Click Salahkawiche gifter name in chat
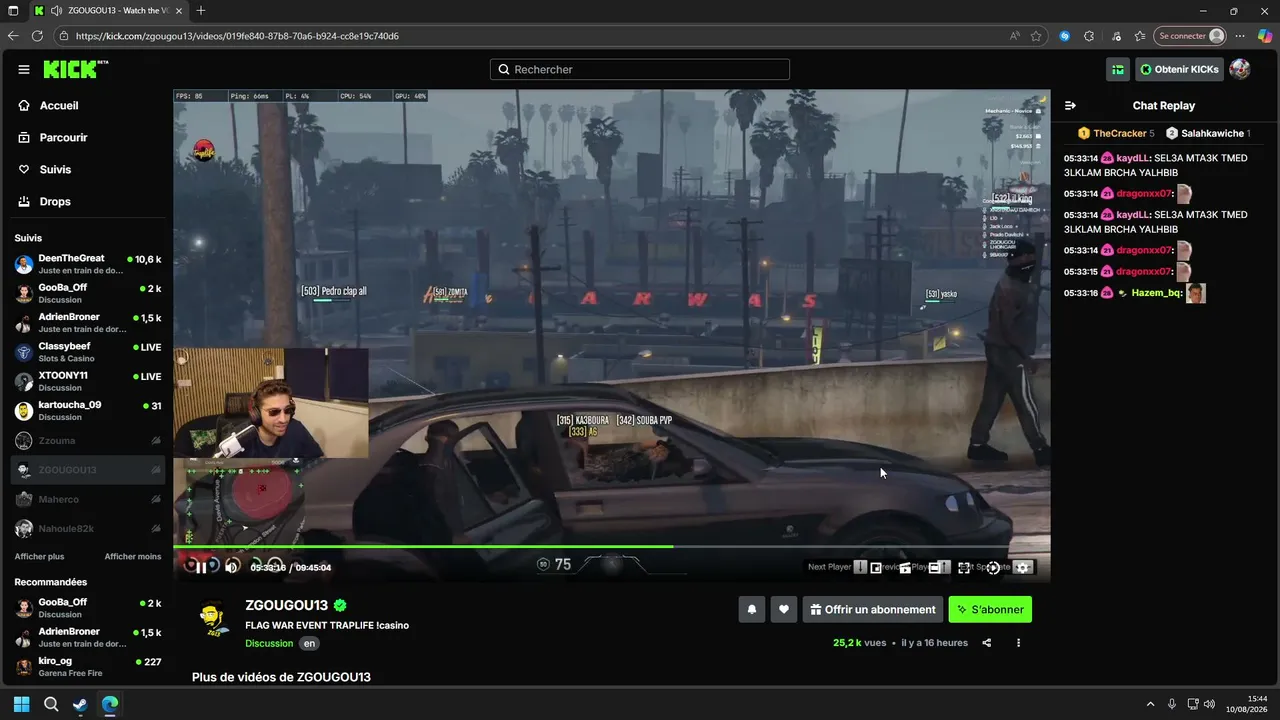Viewport: 1280px width, 720px height. pyautogui.click(x=1212, y=133)
